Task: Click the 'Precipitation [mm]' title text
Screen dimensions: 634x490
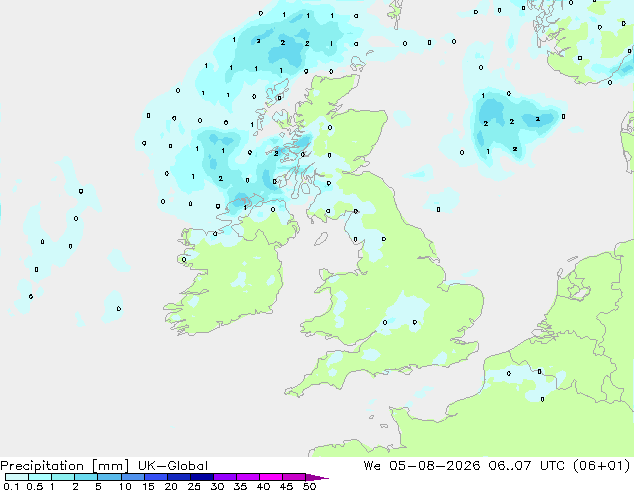Action: tap(65, 466)
